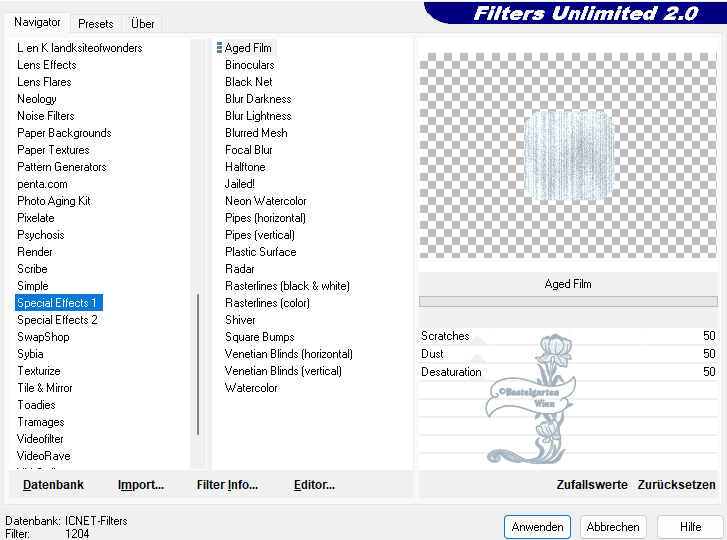Image resolution: width=727 pixels, height=540 pixels.
Task: Open the Presets tab
Action: click(x=96, y=24)
